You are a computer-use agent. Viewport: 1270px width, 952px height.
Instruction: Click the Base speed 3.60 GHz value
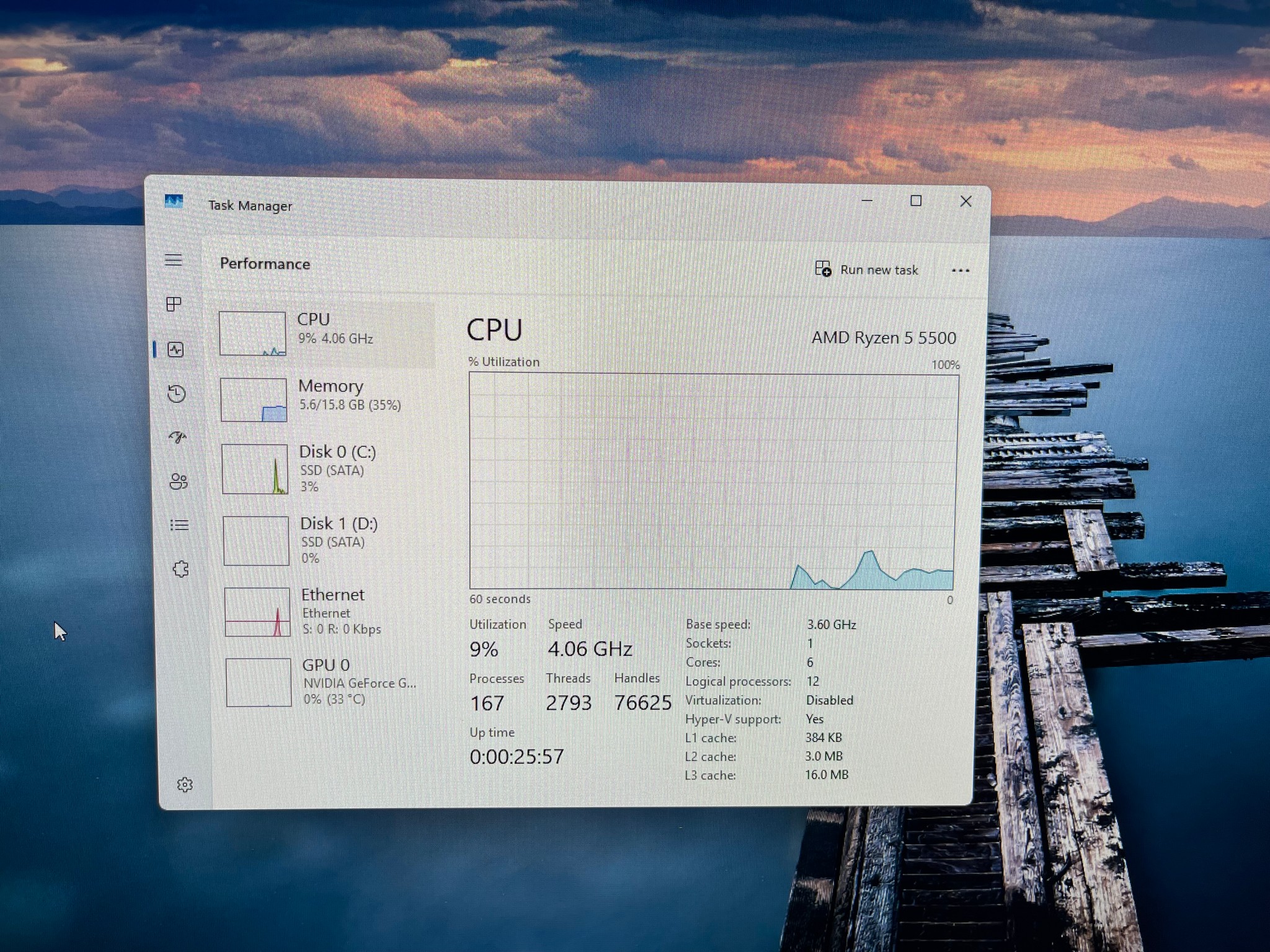tap(831, 625)
